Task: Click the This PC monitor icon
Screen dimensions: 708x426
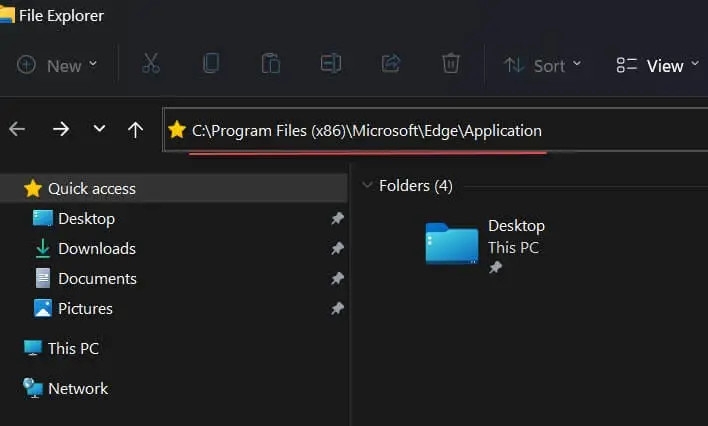Action: coord(33,348)
